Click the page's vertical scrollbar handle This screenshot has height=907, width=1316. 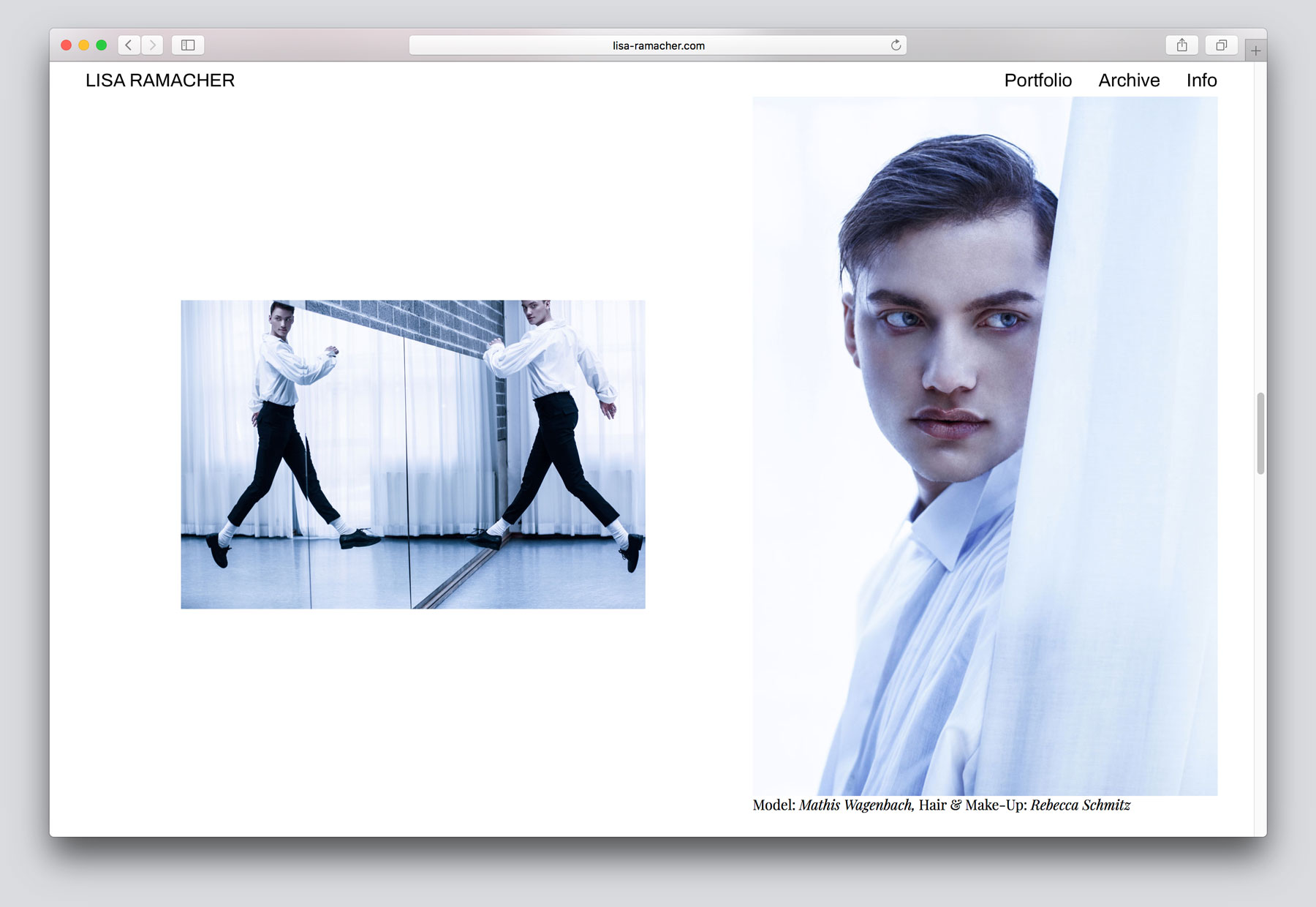pyautogui.click(x=1260, y=433)
